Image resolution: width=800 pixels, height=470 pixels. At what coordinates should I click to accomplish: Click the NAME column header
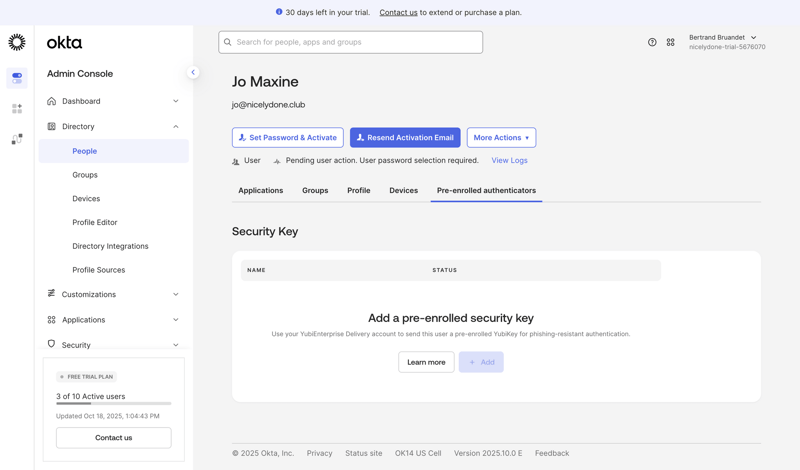point(256,270)
